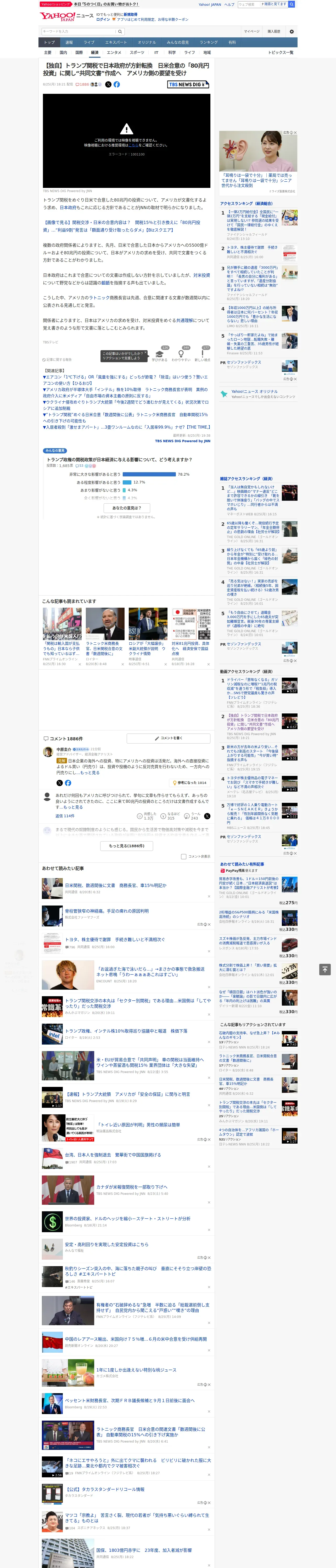Screen dimensions: 336x1568
Task: Click the 共通選解 link in article text
Action: coord(184,320)
